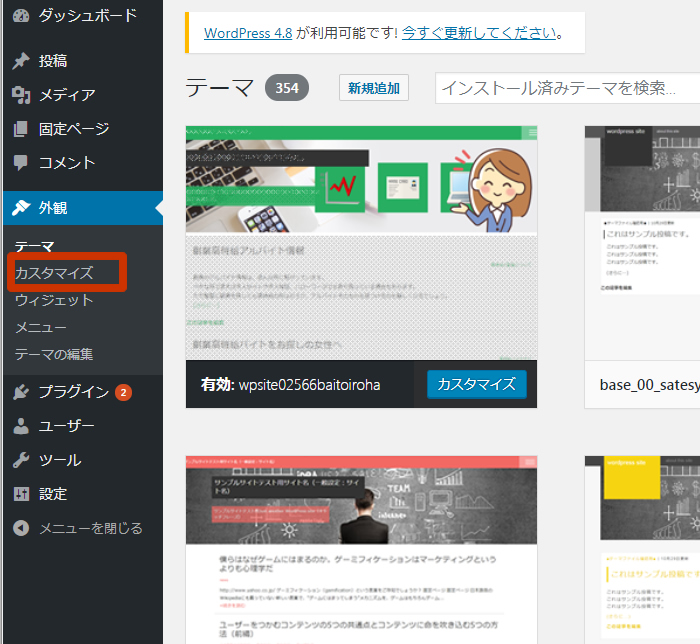This screenshot has height=644, width=700.
Task: Click the media icon beside メディア
Action: [x=21, y=95]
